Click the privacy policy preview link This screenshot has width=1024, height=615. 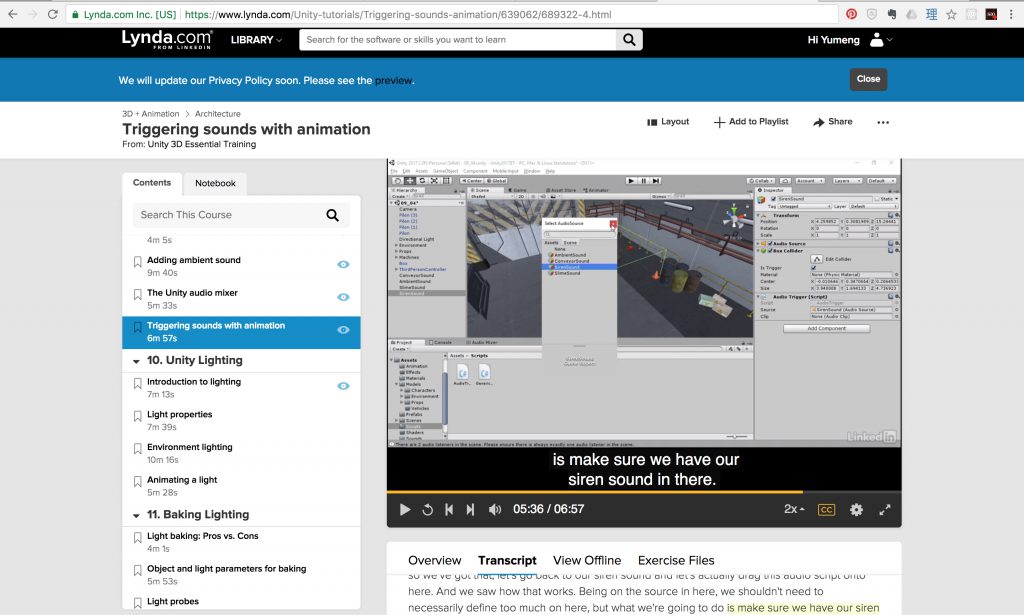point(393,80)
